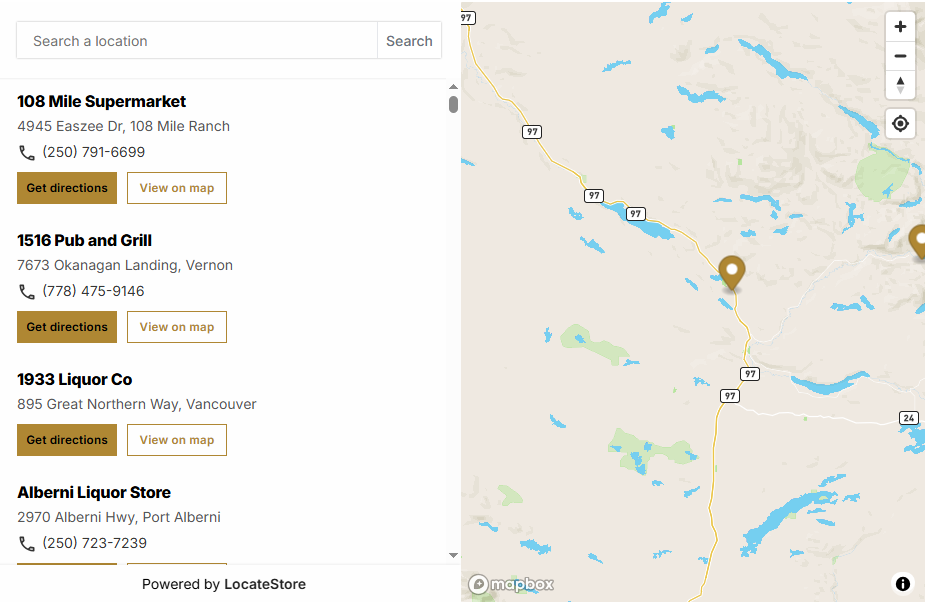The image size is (925, 604).
Task: View 1933 Liquor Co on map
Action: [177, 440]
